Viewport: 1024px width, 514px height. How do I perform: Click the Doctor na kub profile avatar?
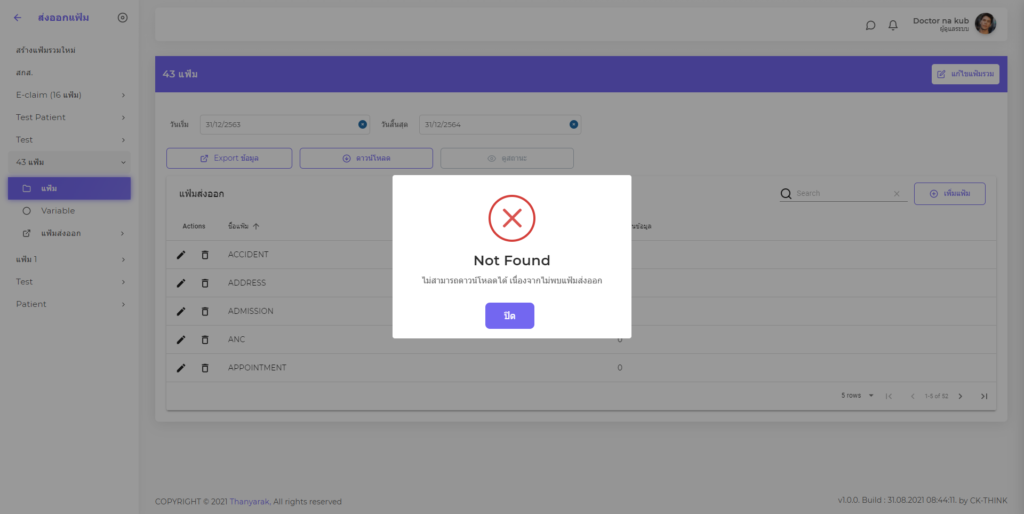985,24
